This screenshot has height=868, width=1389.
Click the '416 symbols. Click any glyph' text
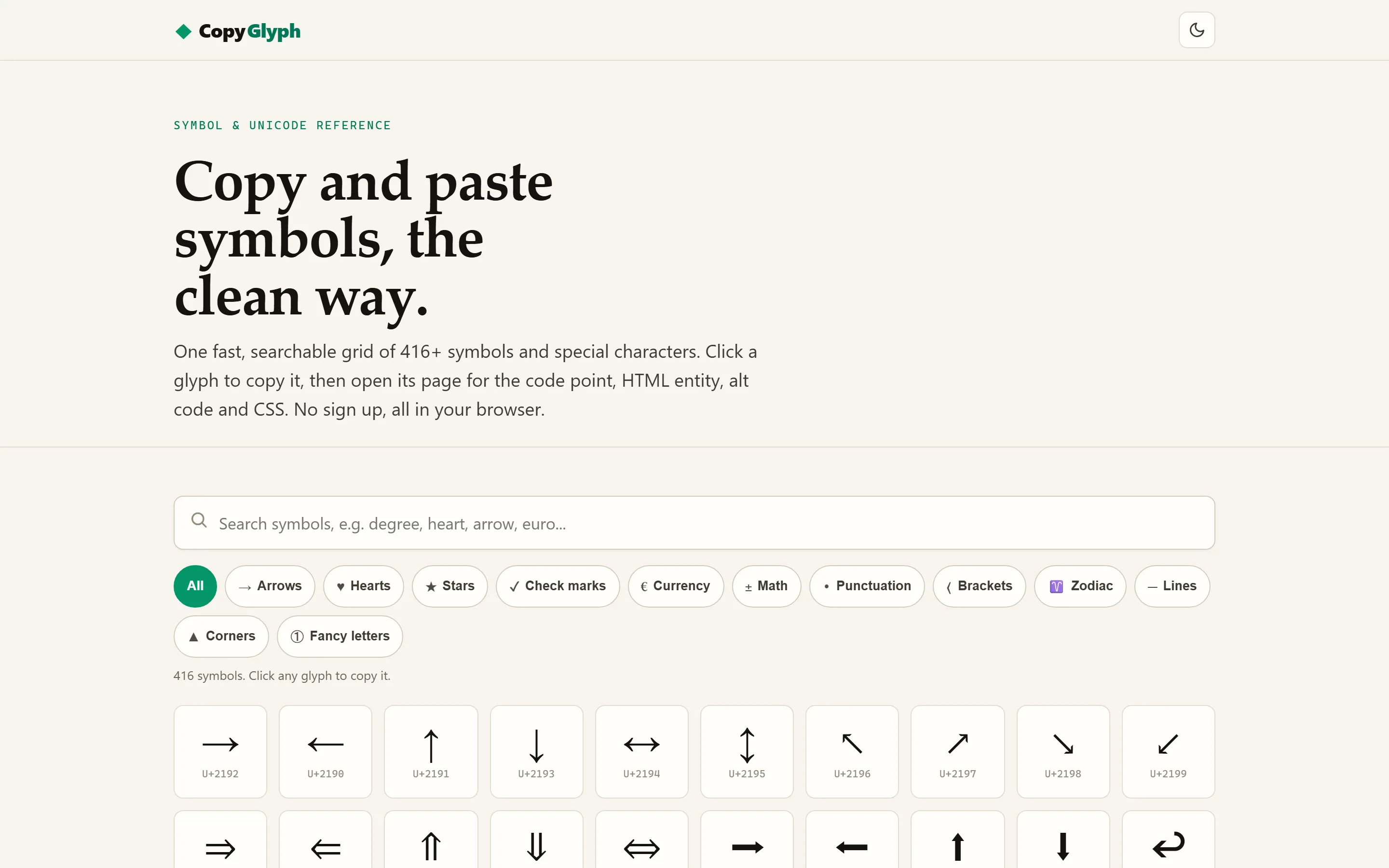point(282,676)
